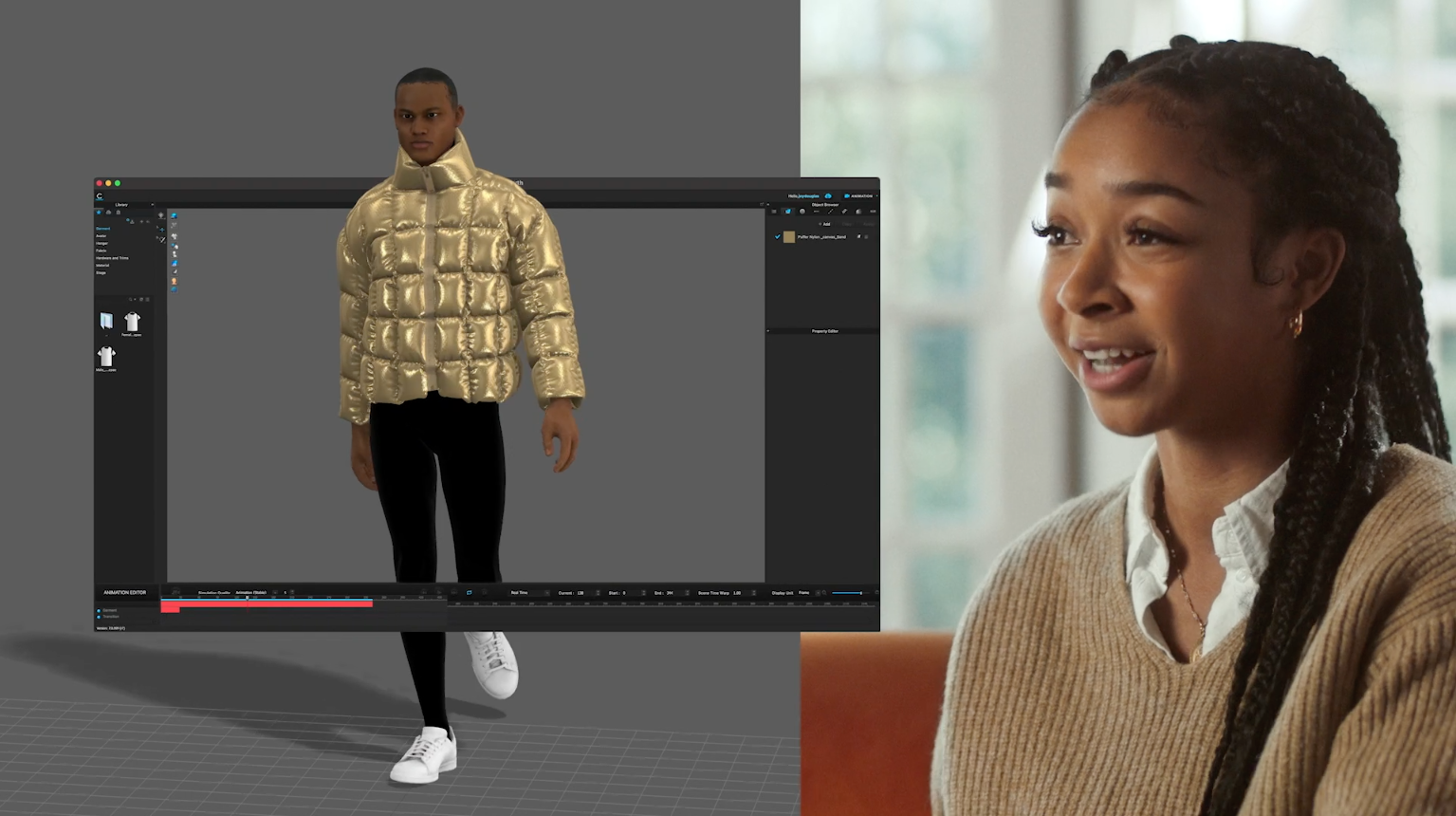Open the search icon at the Library panel bottom
The width and height of the screenshot is (1456, 816).
tap(131, 298)
